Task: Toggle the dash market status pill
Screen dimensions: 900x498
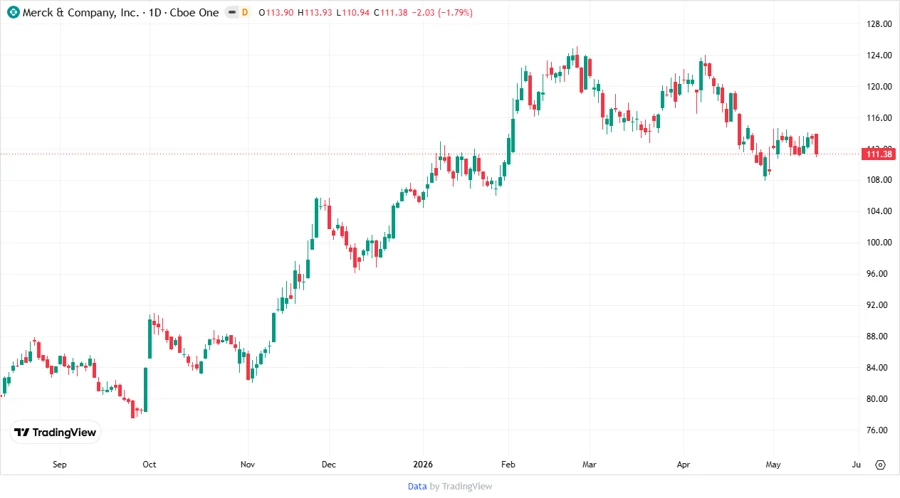Action: tap(232, 12)
